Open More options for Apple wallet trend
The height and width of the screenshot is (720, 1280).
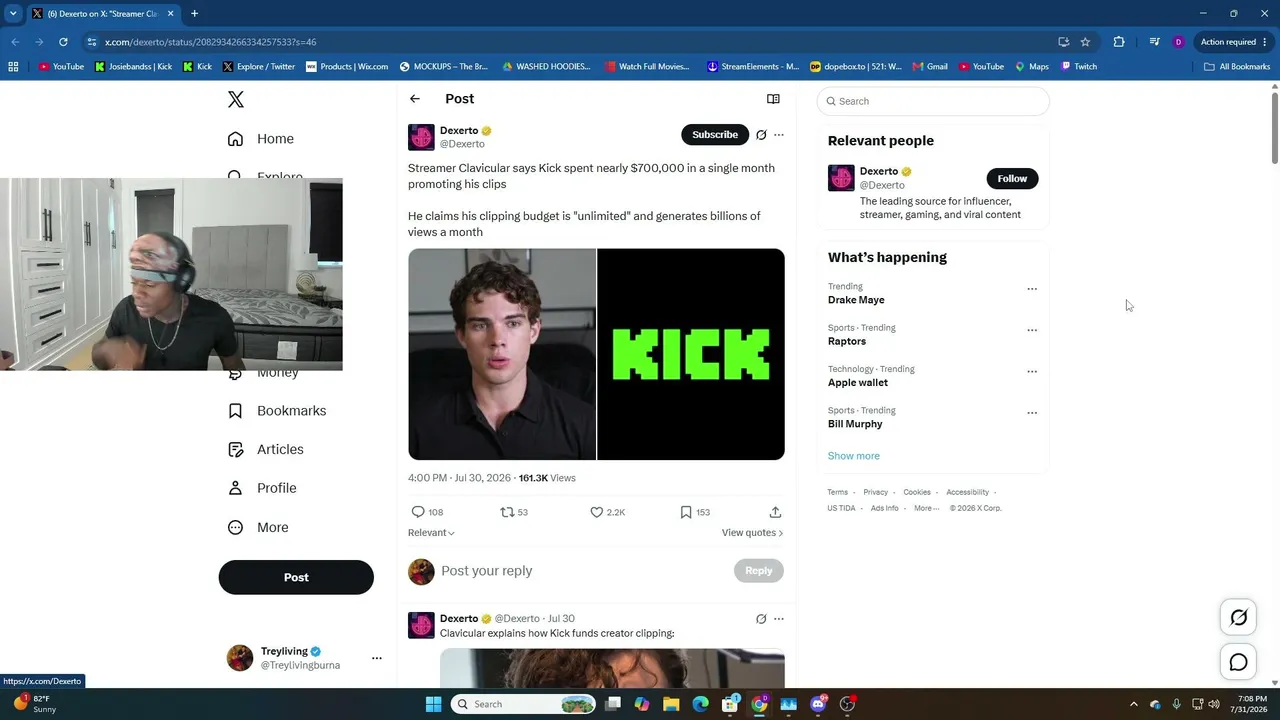pyautogui.click(x=1032, y=371)
